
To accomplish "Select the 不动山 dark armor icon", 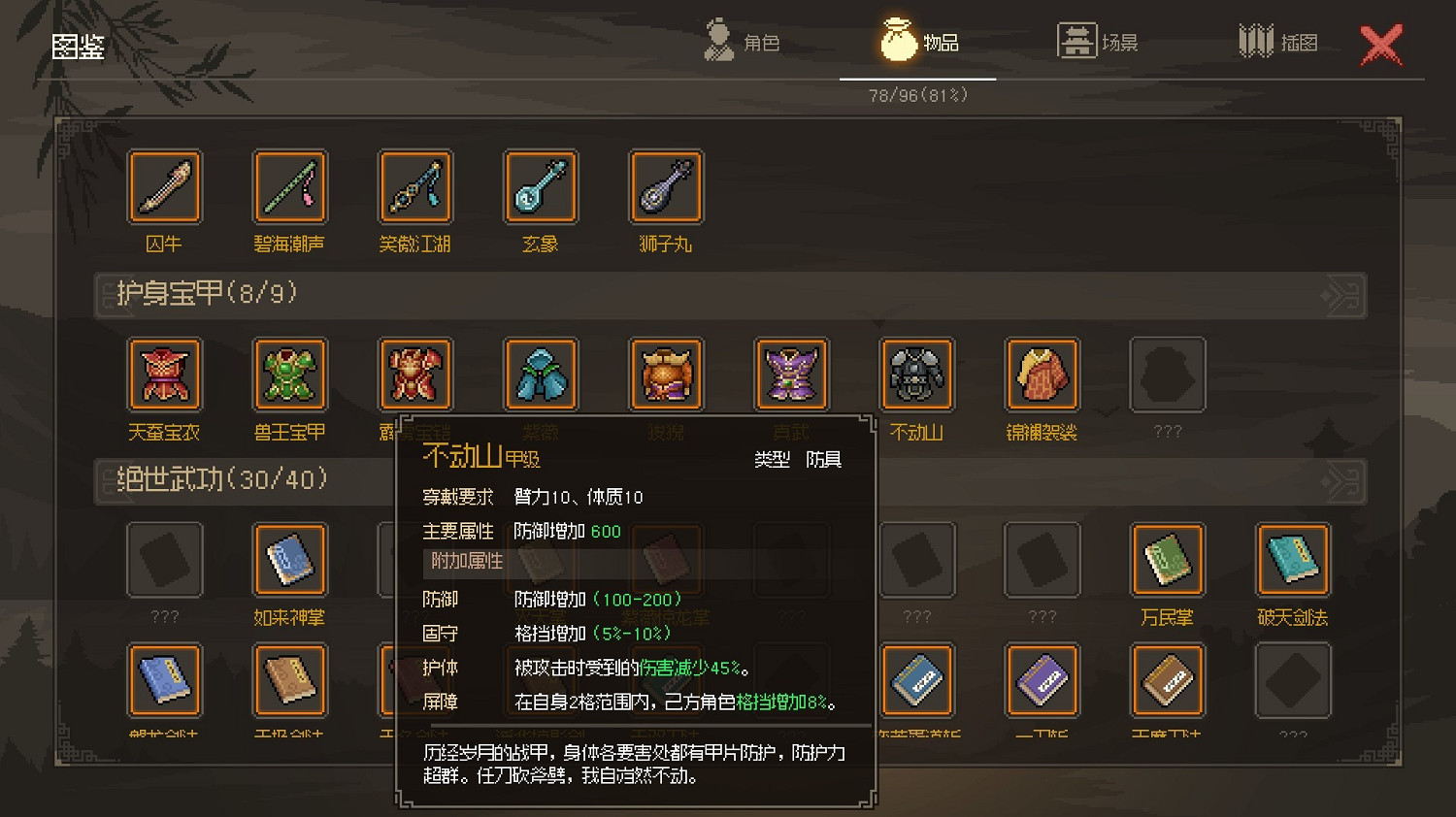I will [x=916, y=375].
